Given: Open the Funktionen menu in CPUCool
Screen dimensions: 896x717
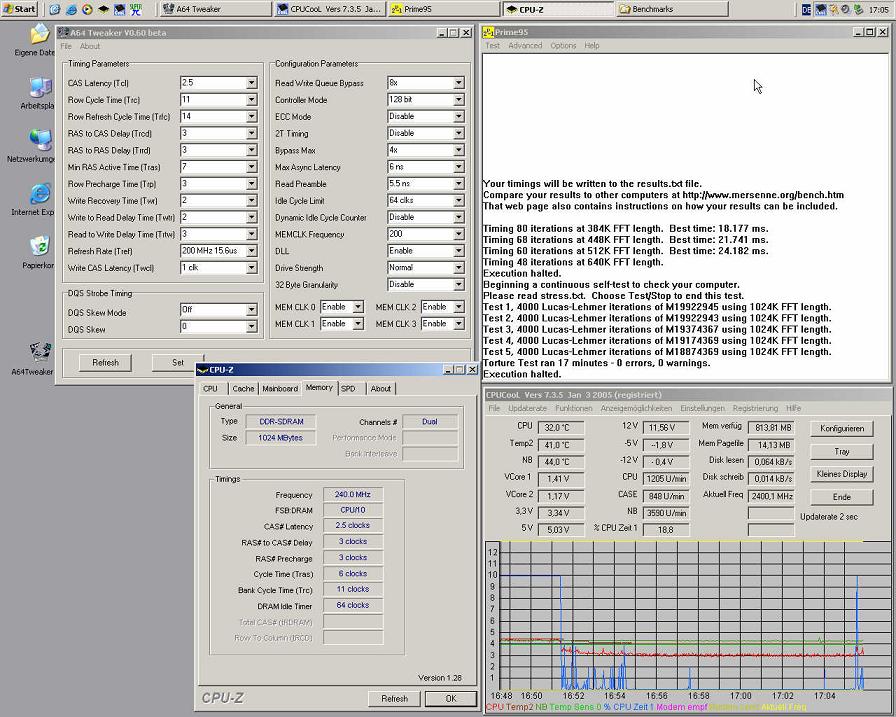Looking at the screenshot, I should [x=574, y=408].
